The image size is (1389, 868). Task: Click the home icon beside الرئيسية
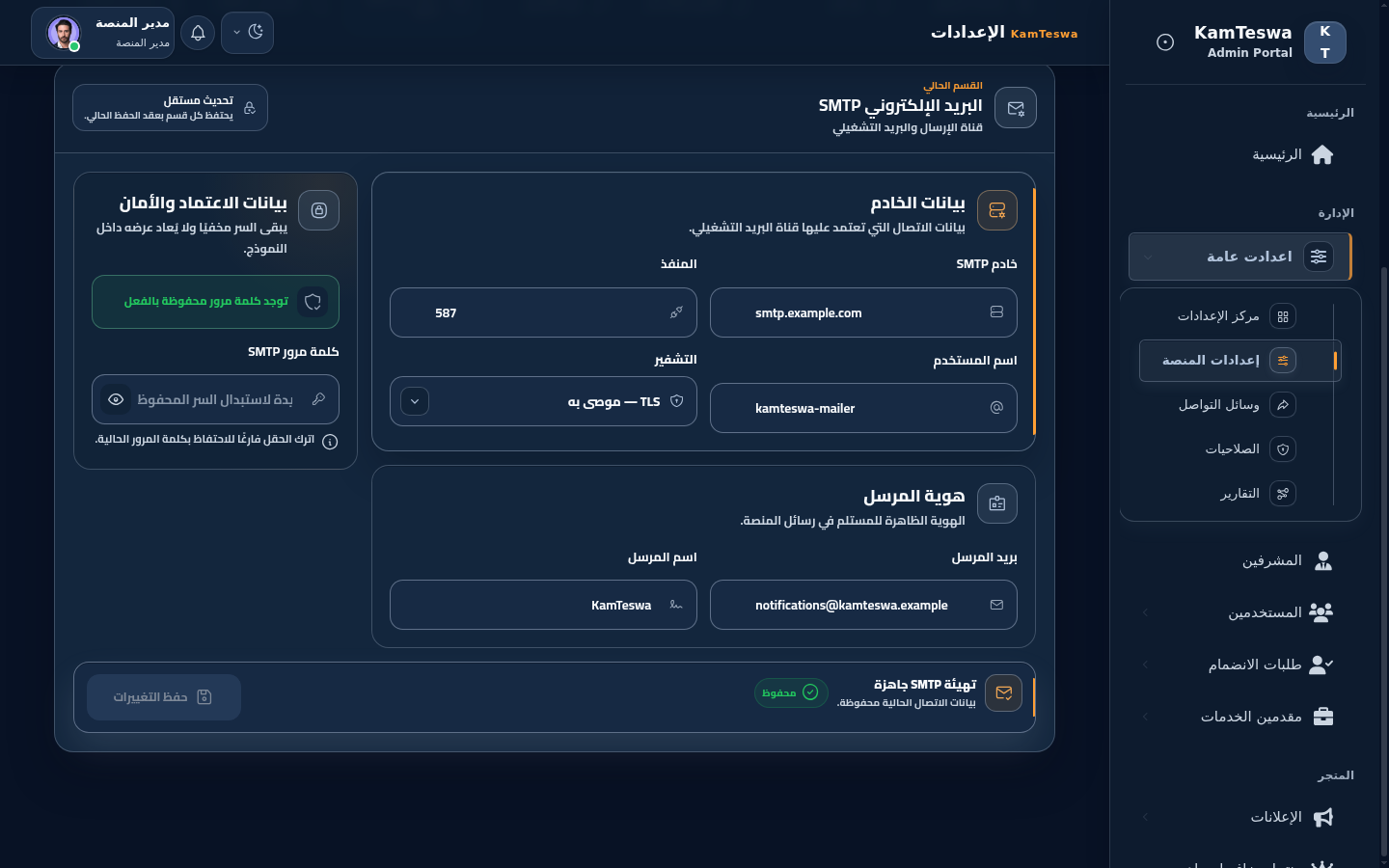[1322, 154]
